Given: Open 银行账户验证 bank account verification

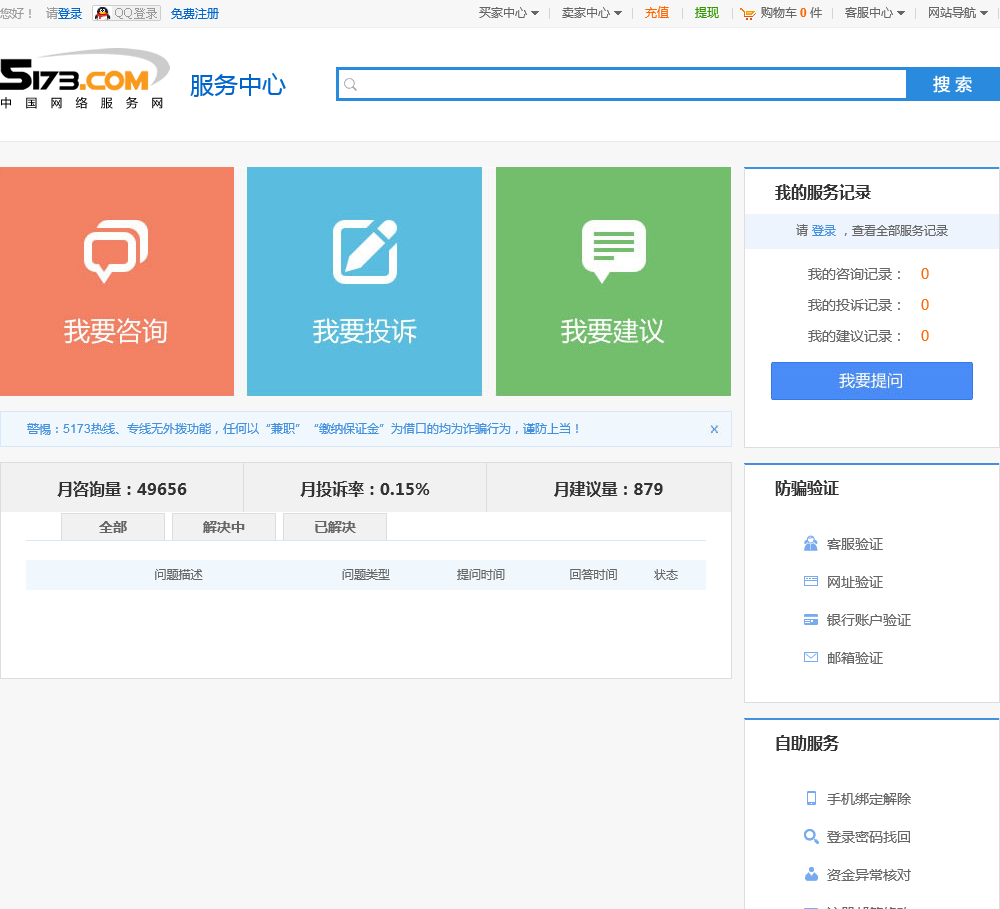Looking at the screenshot, I should [868, 620].
